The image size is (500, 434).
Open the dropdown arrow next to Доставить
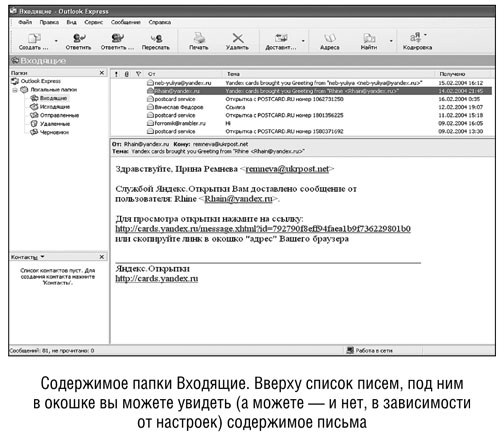(303, 41)
